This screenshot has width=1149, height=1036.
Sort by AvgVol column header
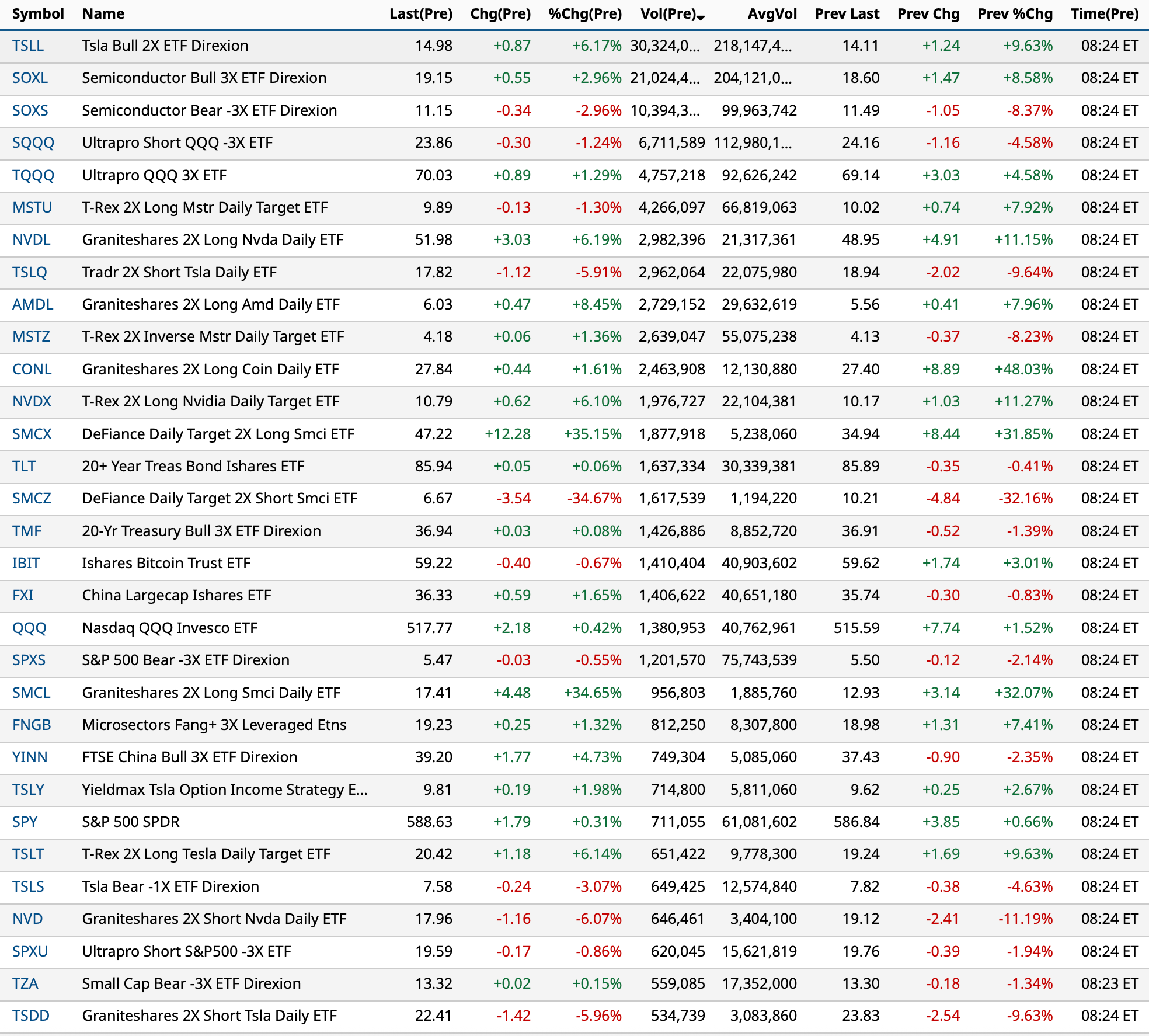pos(772,14)
